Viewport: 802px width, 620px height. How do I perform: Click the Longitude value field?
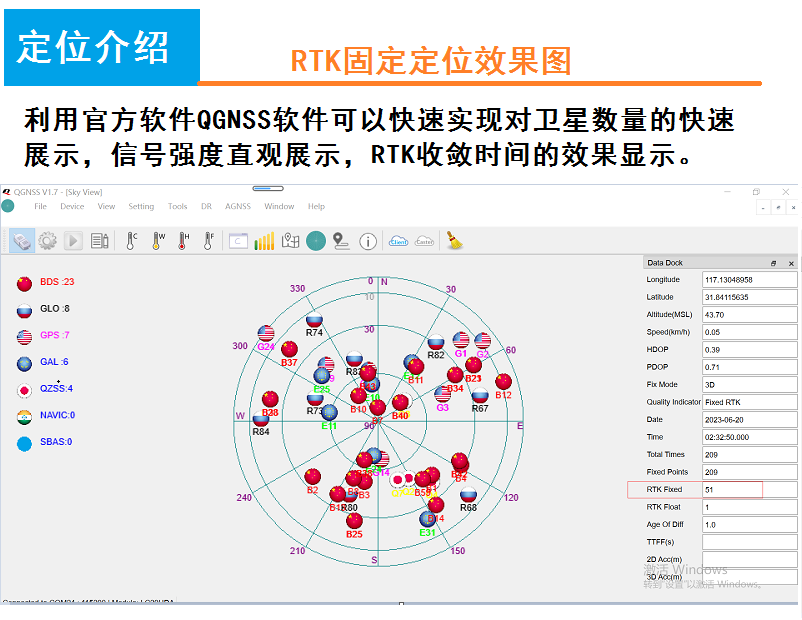pos(749,280)
